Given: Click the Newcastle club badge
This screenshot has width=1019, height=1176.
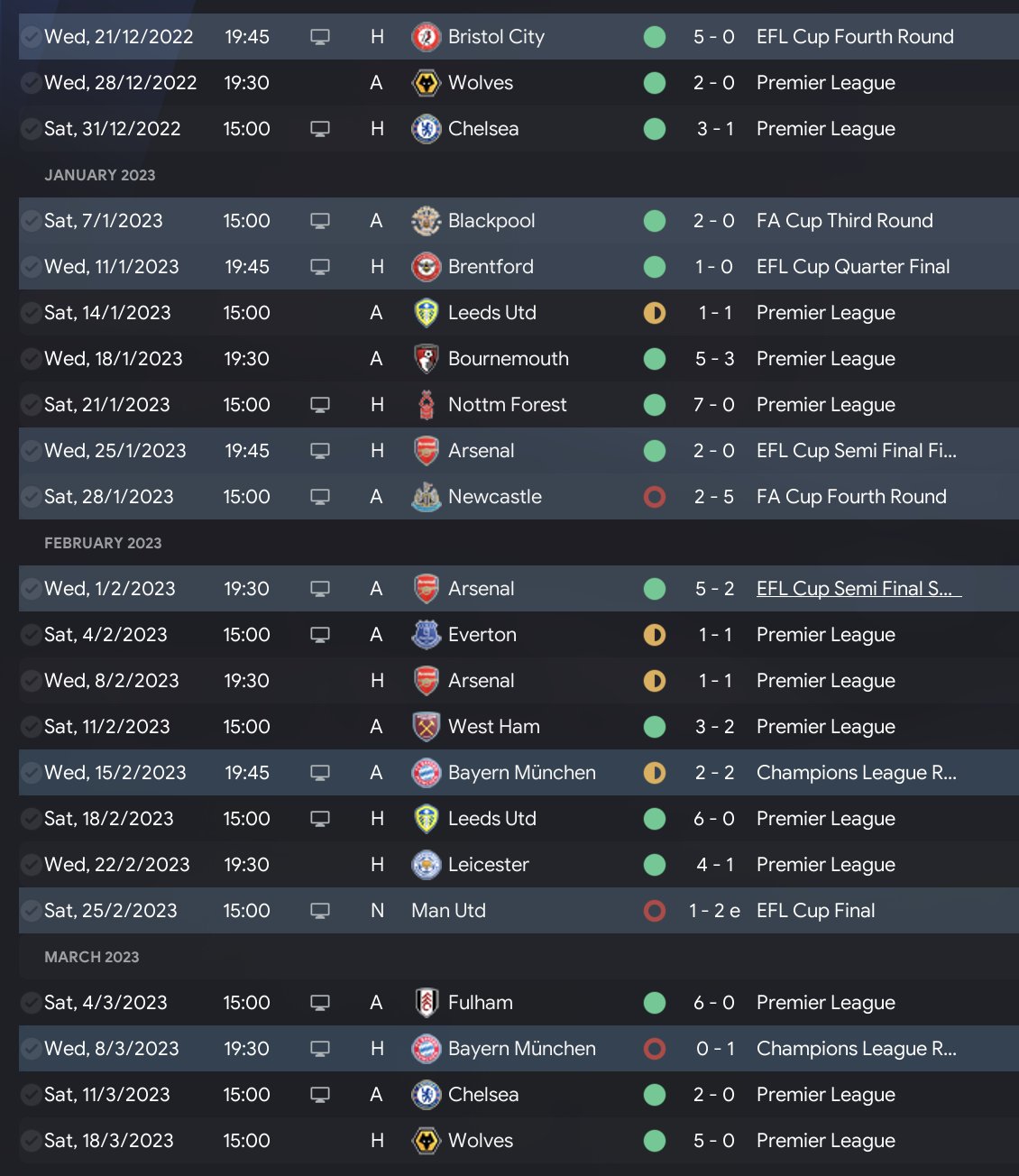Looking at the screenshot, I should [426, 497].
